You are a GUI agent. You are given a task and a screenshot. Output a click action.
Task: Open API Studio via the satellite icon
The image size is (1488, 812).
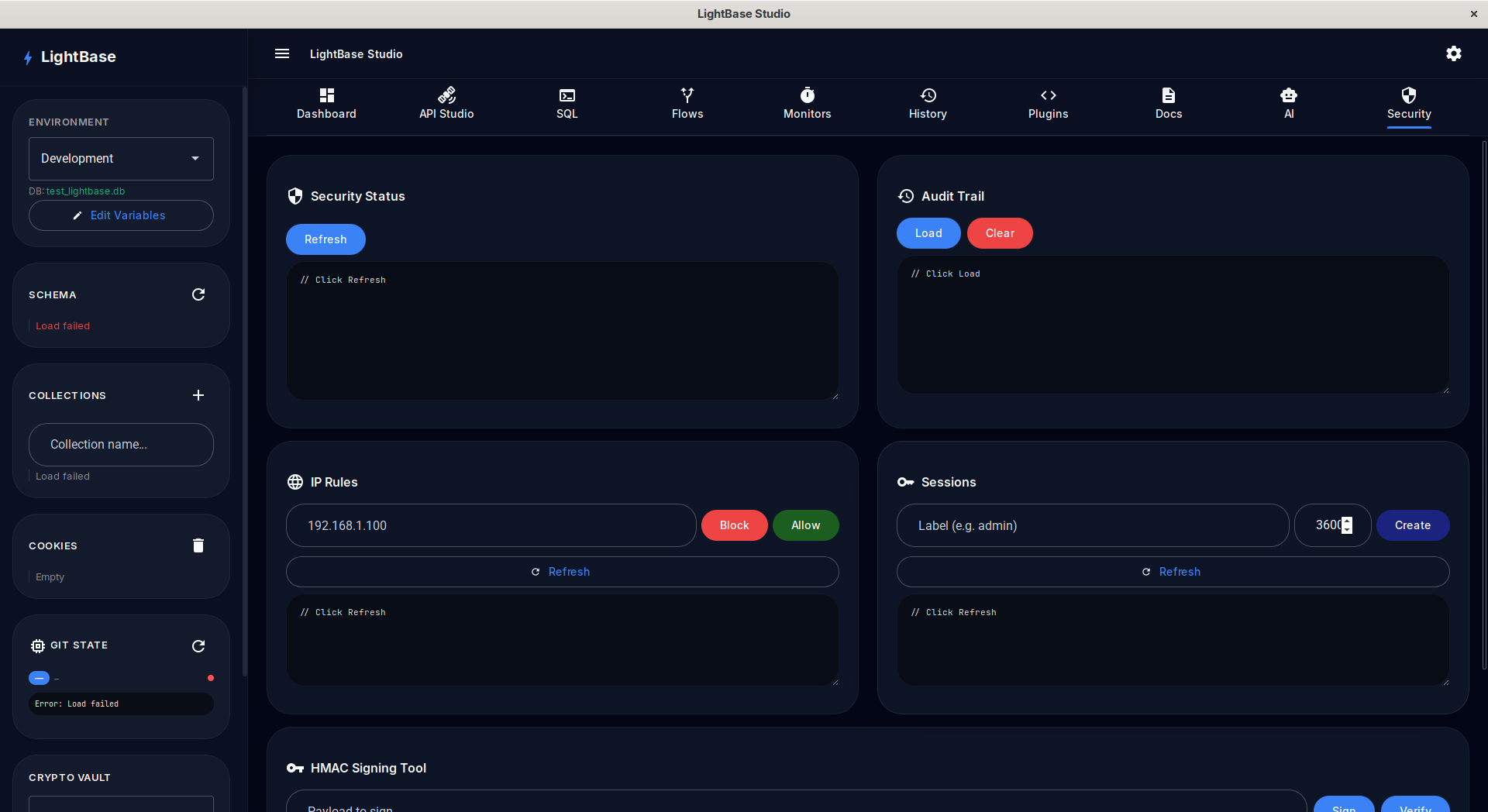pyautogui.click(x=446, y=104)
